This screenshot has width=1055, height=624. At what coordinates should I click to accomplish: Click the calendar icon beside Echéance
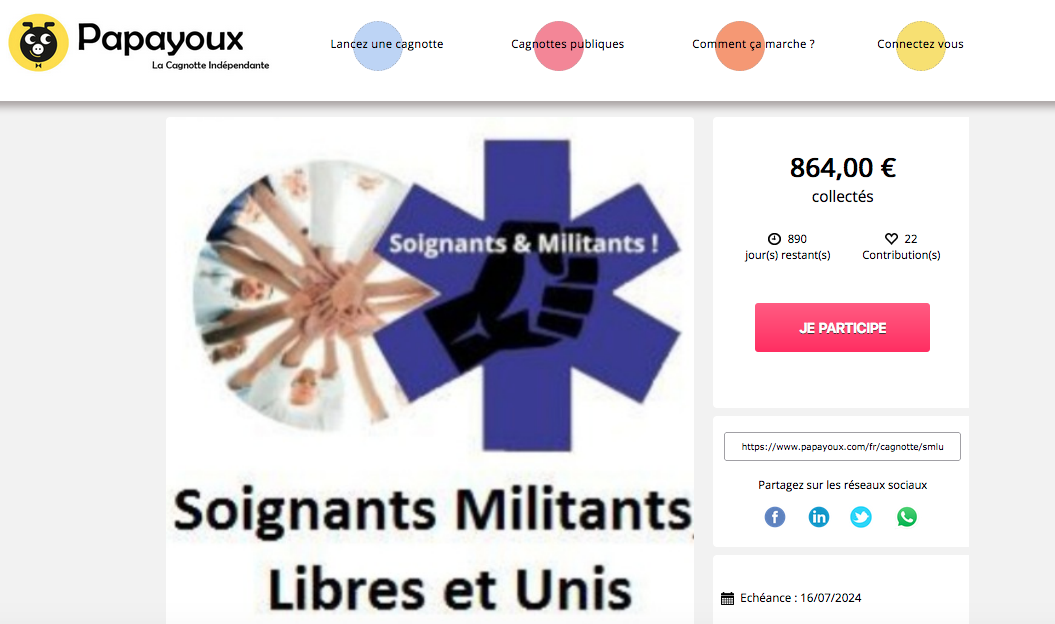pos(727,598)
